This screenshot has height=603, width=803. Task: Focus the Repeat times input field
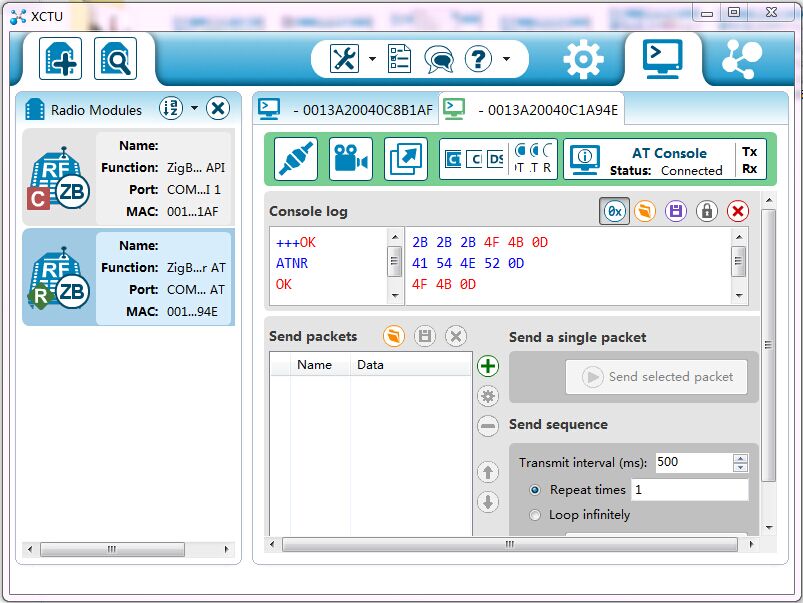(690, 490)
